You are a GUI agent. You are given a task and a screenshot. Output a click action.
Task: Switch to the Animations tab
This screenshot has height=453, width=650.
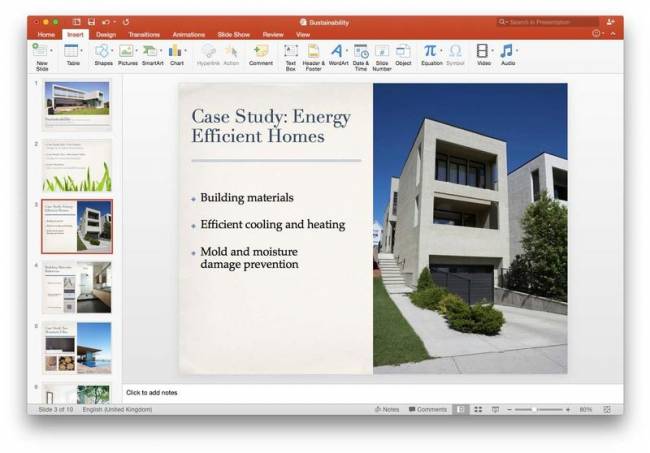click(x=189, y=34)
